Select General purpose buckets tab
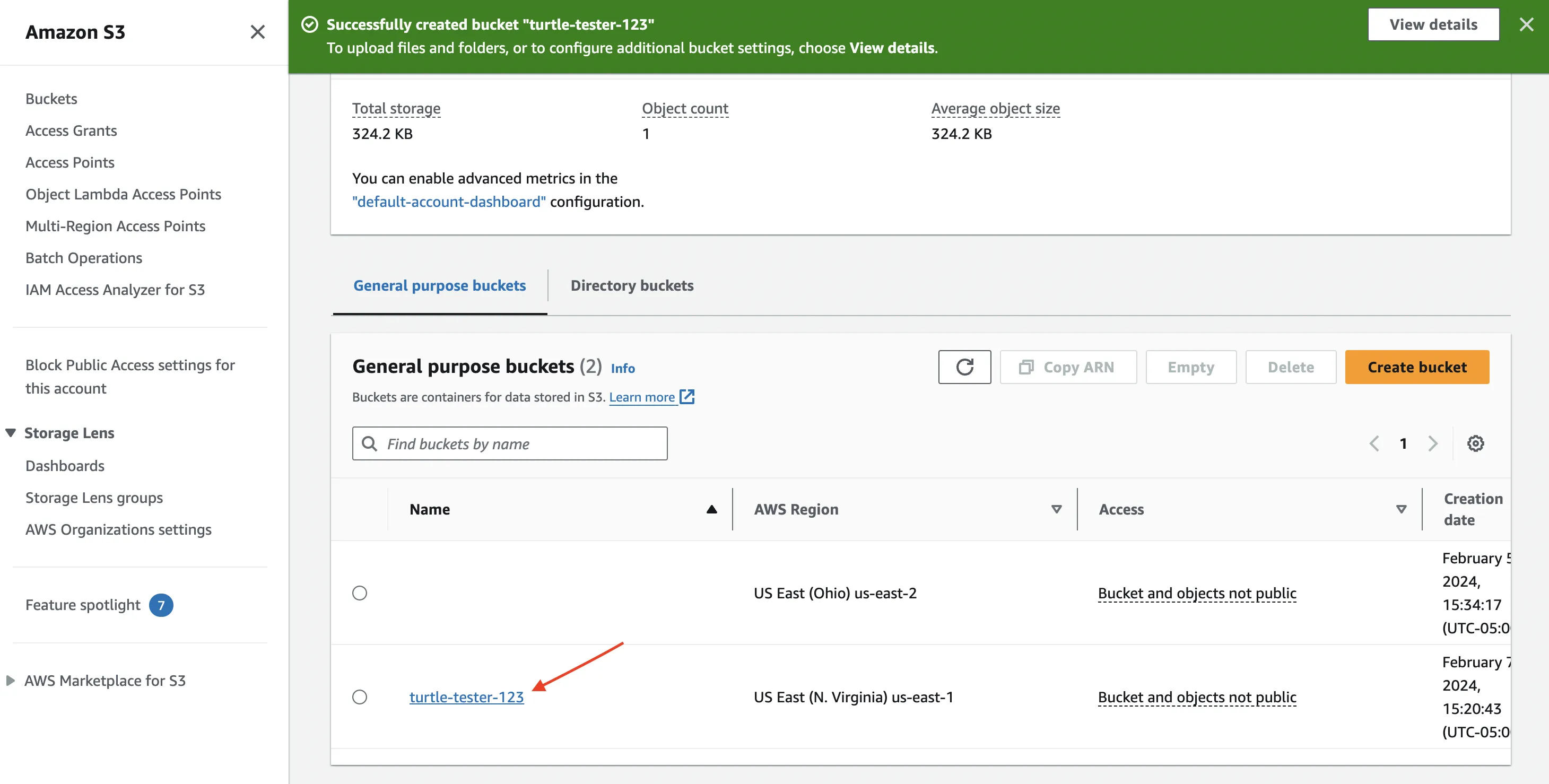This screenshot has width=1549, height=784. point(439,285)
